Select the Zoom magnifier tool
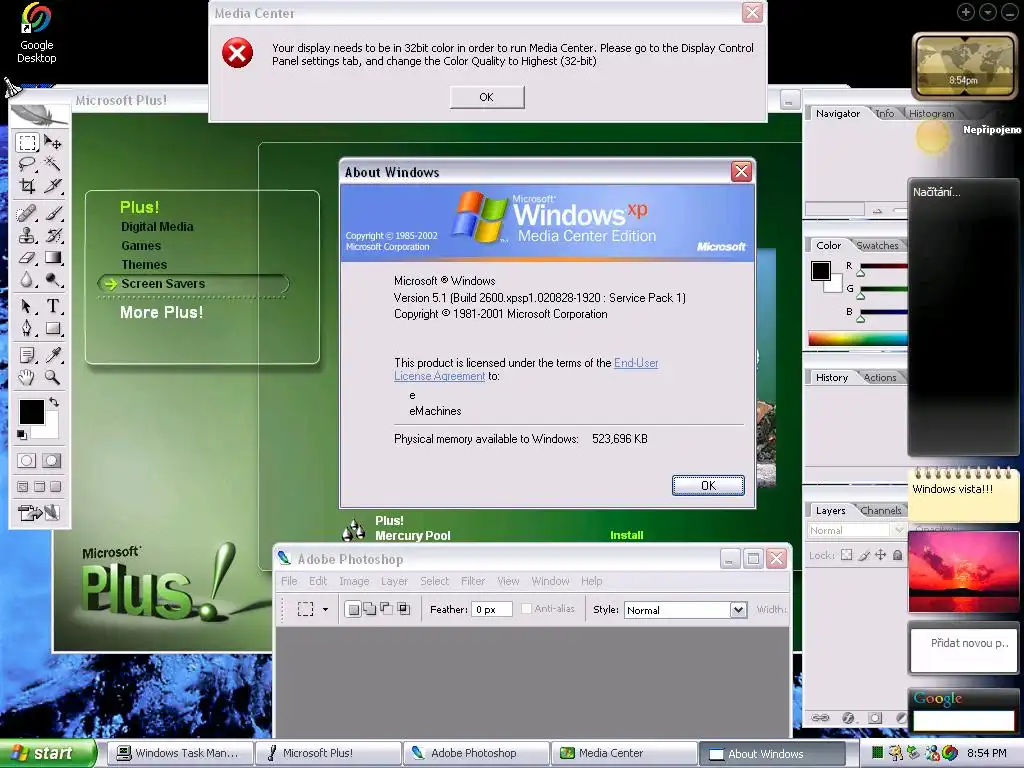This screenshot has height=768, width=1024. [x=53, y=377]
